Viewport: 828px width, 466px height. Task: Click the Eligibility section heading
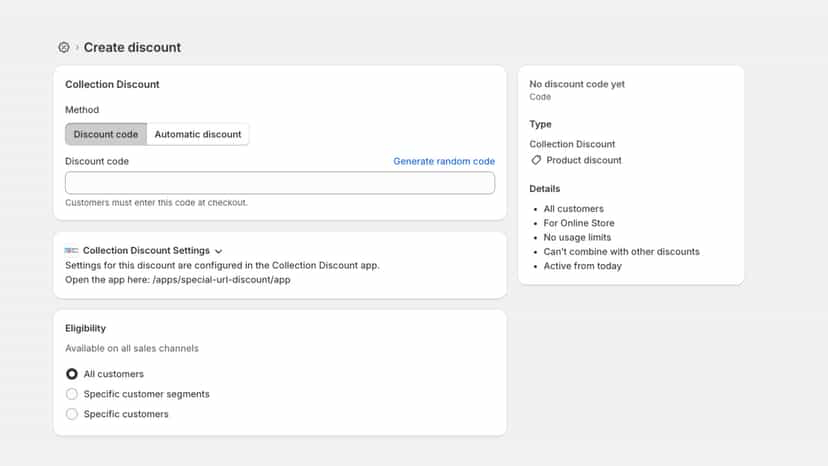[86, 328]
